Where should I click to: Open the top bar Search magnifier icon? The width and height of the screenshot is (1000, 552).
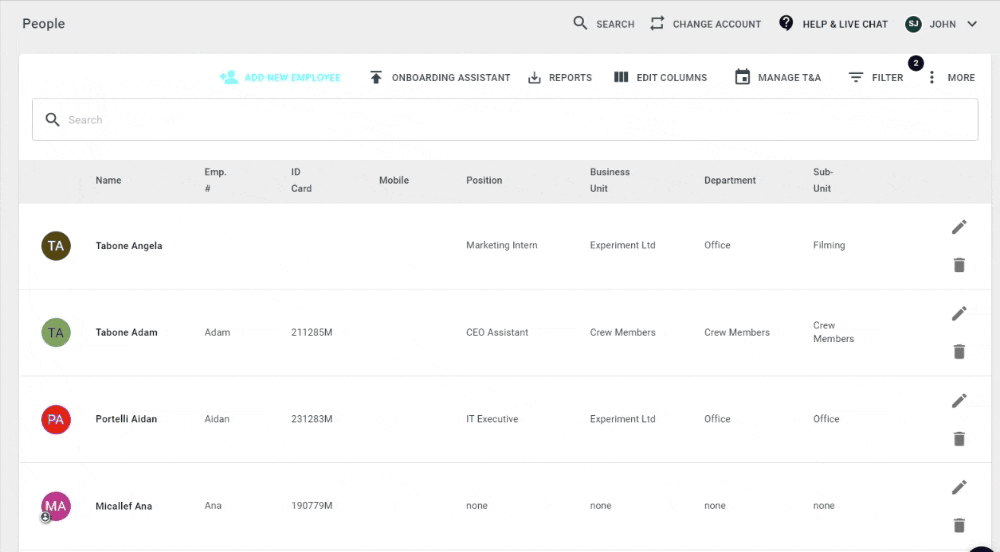[x=580, y=24]
